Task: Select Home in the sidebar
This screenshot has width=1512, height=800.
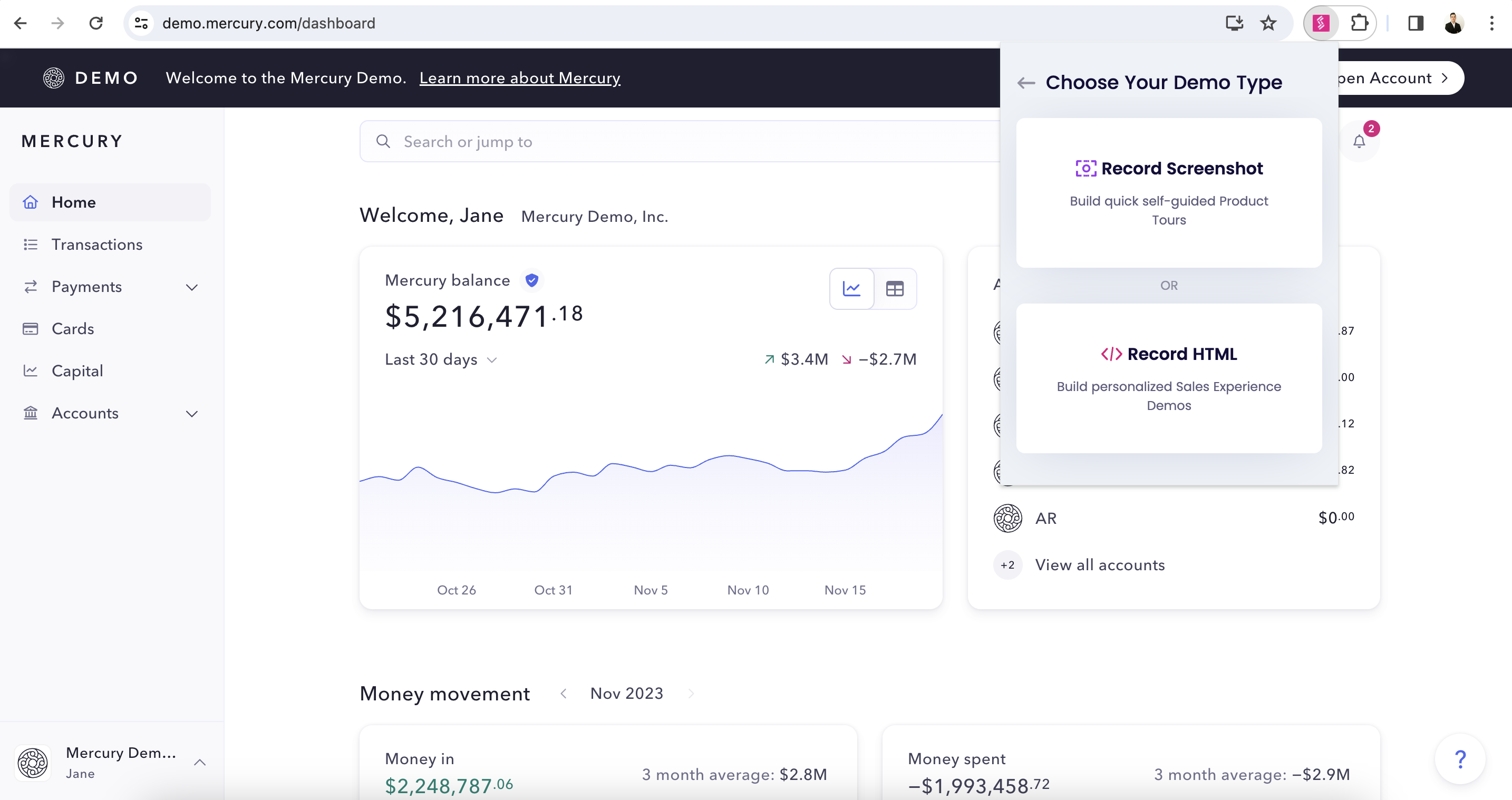Action: (x=110, y=202)
